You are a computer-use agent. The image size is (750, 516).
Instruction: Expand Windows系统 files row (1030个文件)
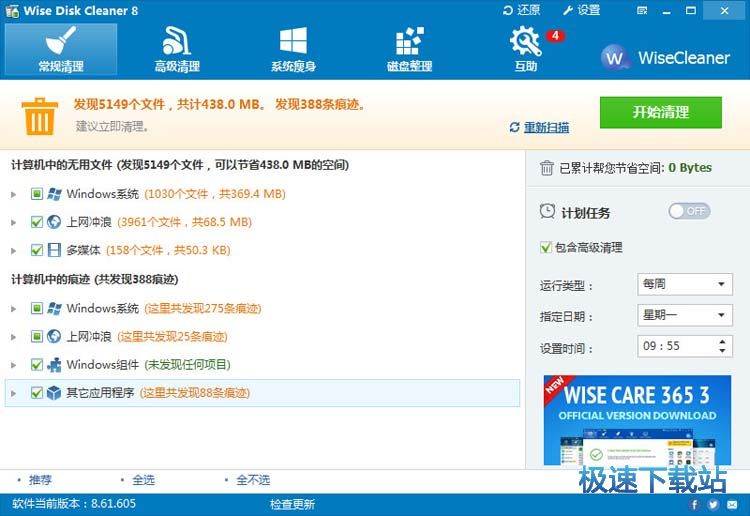(x=14, y=194)
